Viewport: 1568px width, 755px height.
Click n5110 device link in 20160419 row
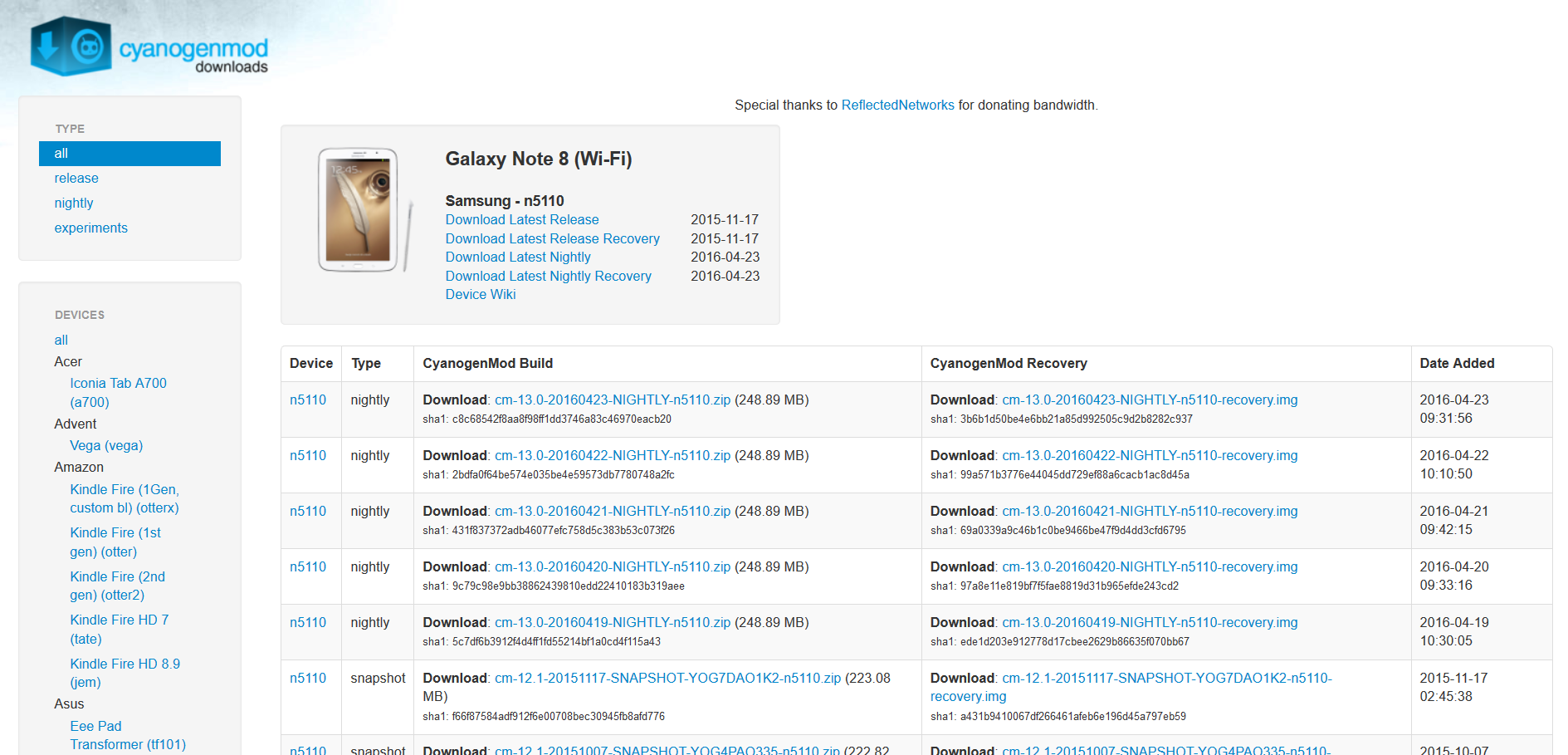coord(308,623)
